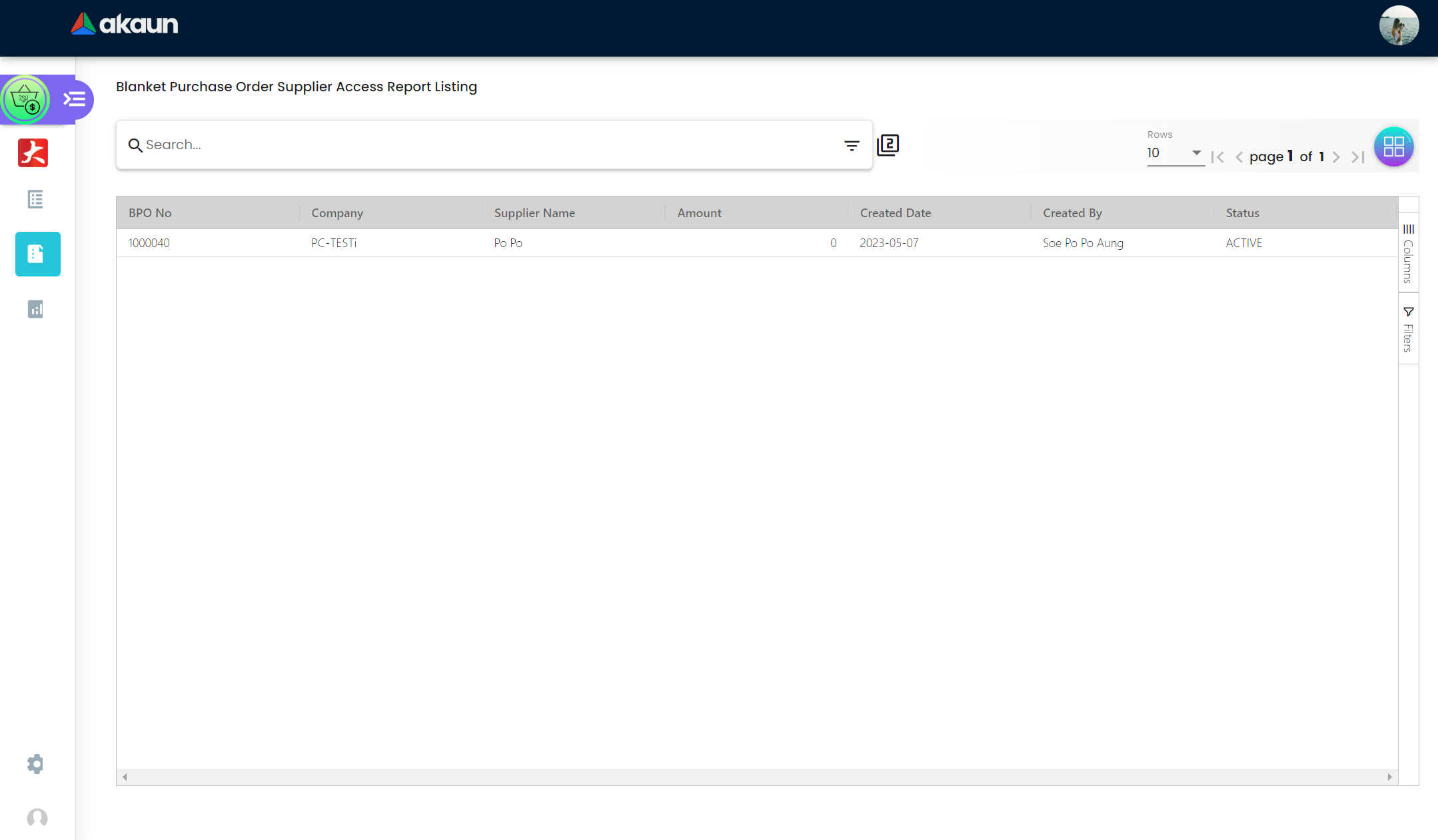Image resolution: width=1438 pixels, height=840 pixels.
Task: Sort by Created Date column header
Action: [895, 213]
